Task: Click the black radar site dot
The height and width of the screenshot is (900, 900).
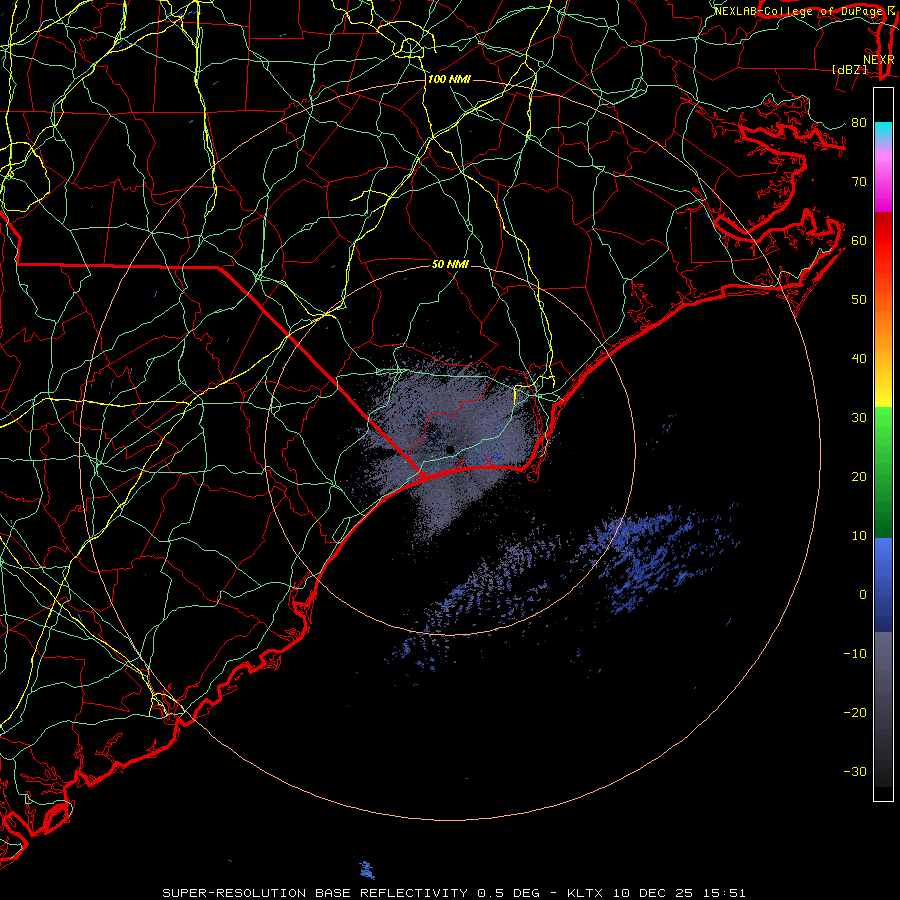Action: [x=450, y=449]
